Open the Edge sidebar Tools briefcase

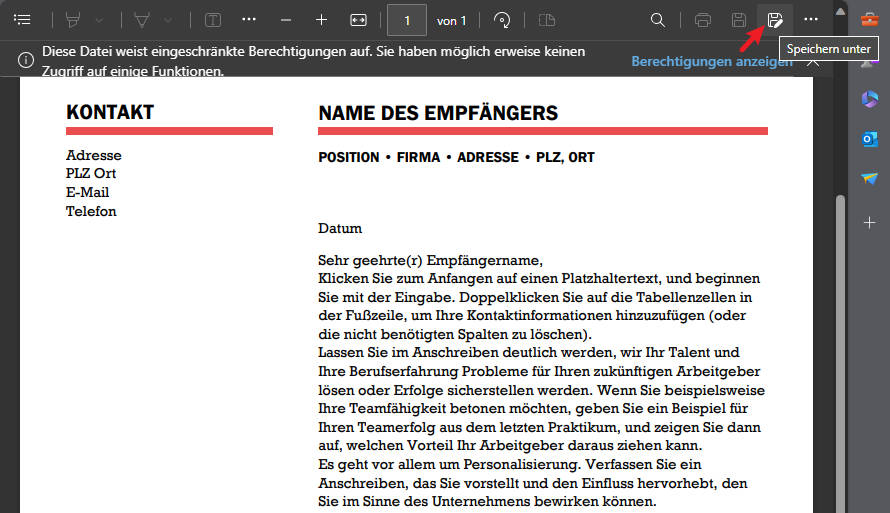click(x=869, y=20)
